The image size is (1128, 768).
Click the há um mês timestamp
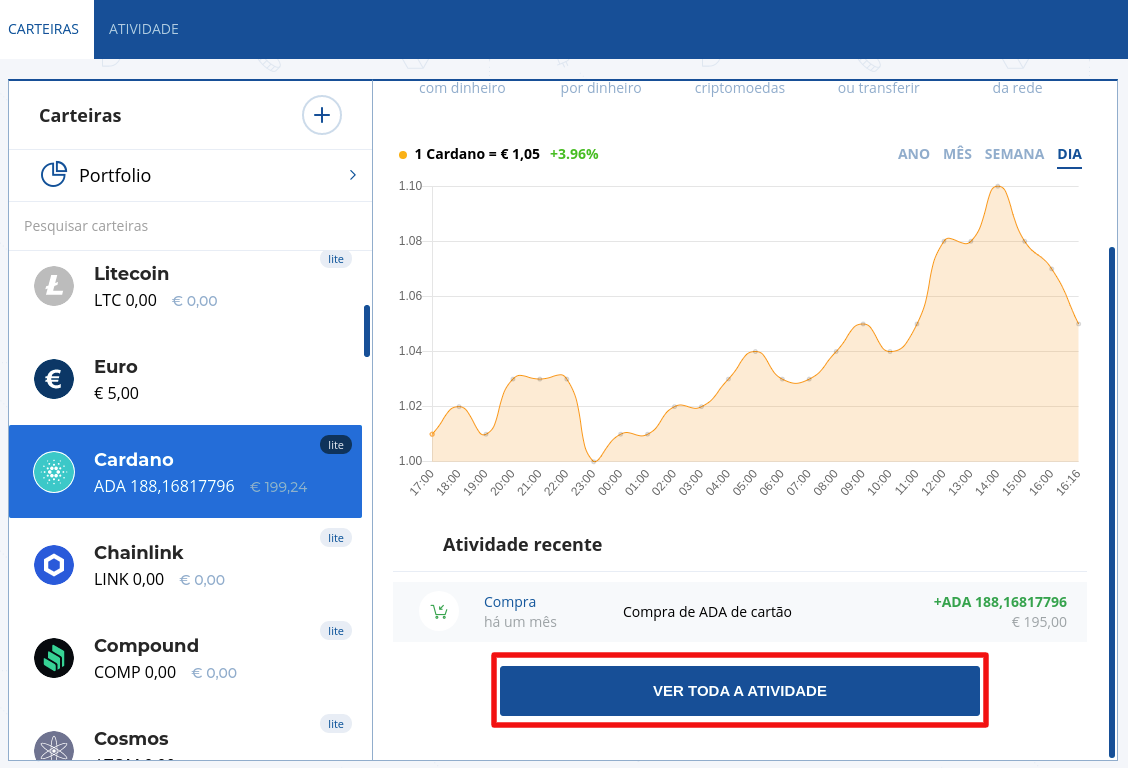tap(520, 622)
